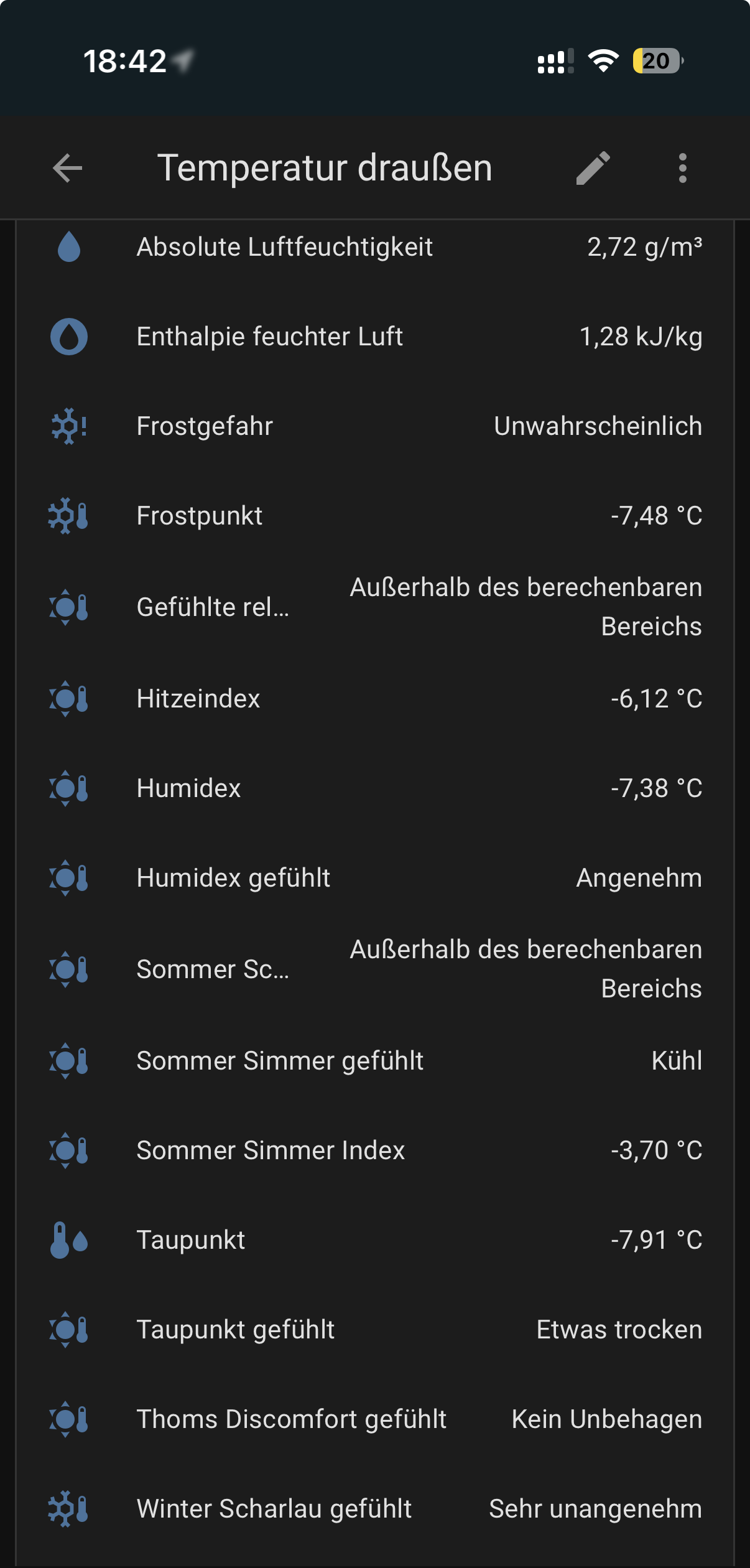This screenshot has width=750, height=1568.
Task: Open the truncated Sommer Sc… entry
Action: click(213, 969)
